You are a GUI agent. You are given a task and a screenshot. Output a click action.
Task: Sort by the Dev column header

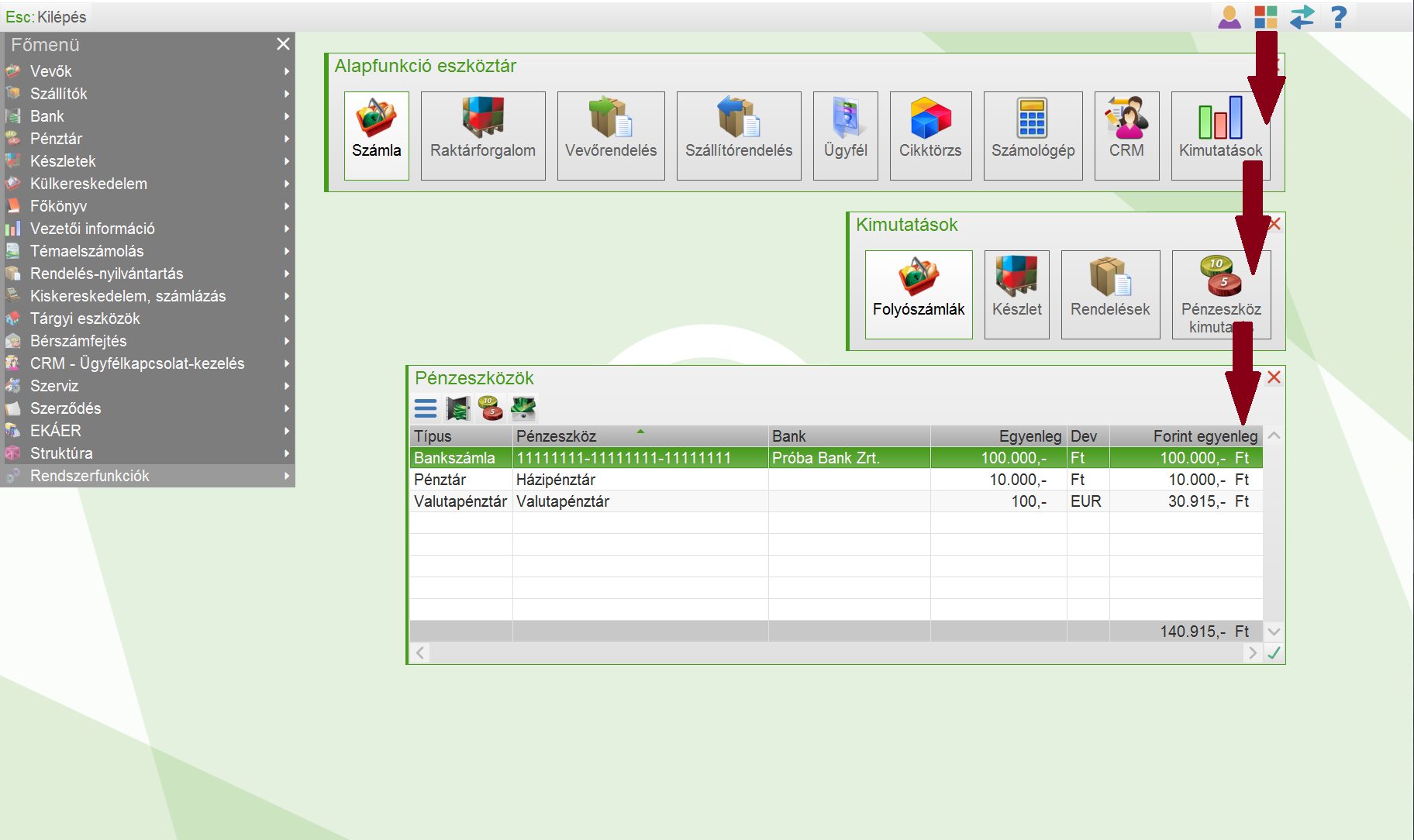[x=1088, y=436]
